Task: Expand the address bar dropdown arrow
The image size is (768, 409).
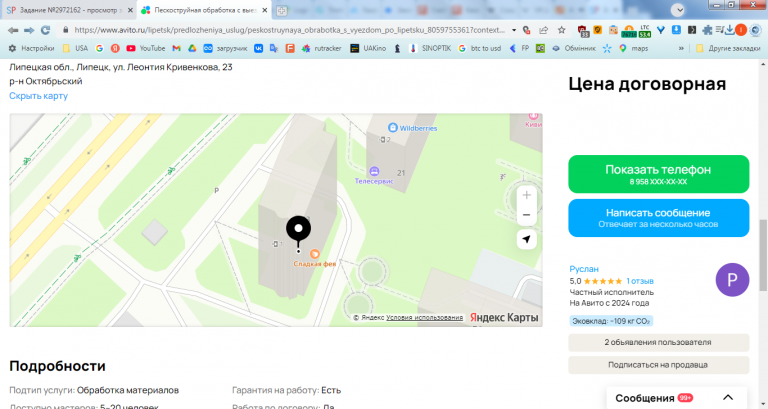Action: (x=514, y=30)
